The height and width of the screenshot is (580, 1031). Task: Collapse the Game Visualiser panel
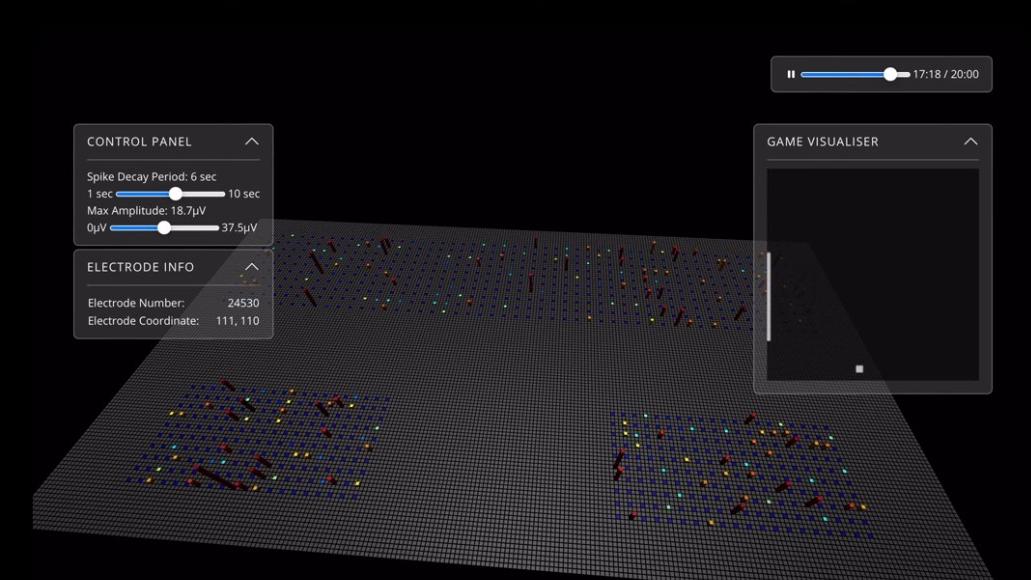970,142
